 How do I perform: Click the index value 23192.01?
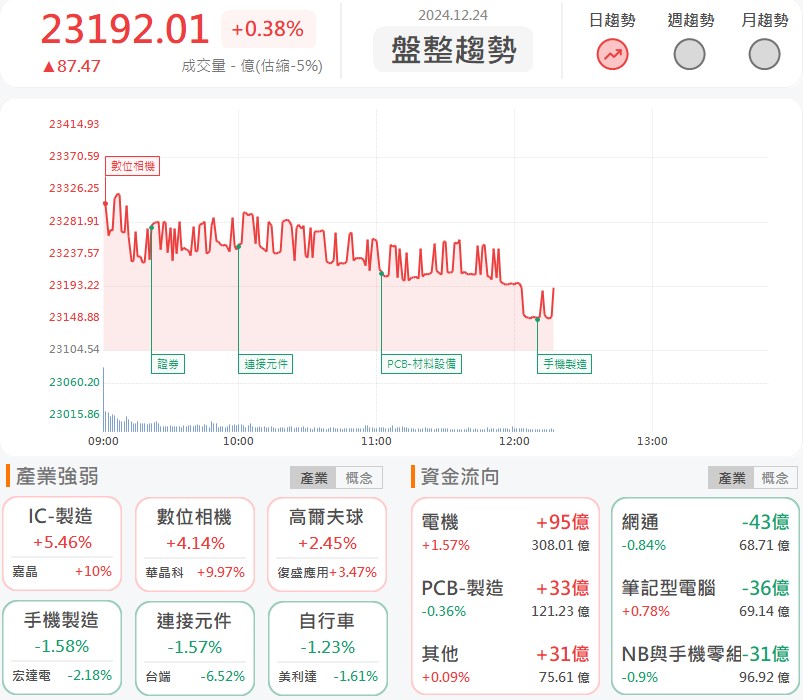point(125,29)
